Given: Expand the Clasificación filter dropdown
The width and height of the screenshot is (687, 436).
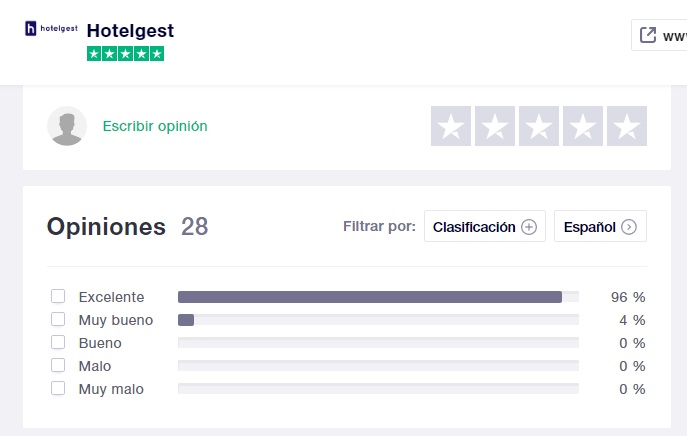Looking at the screenshot, I should 484,227.
